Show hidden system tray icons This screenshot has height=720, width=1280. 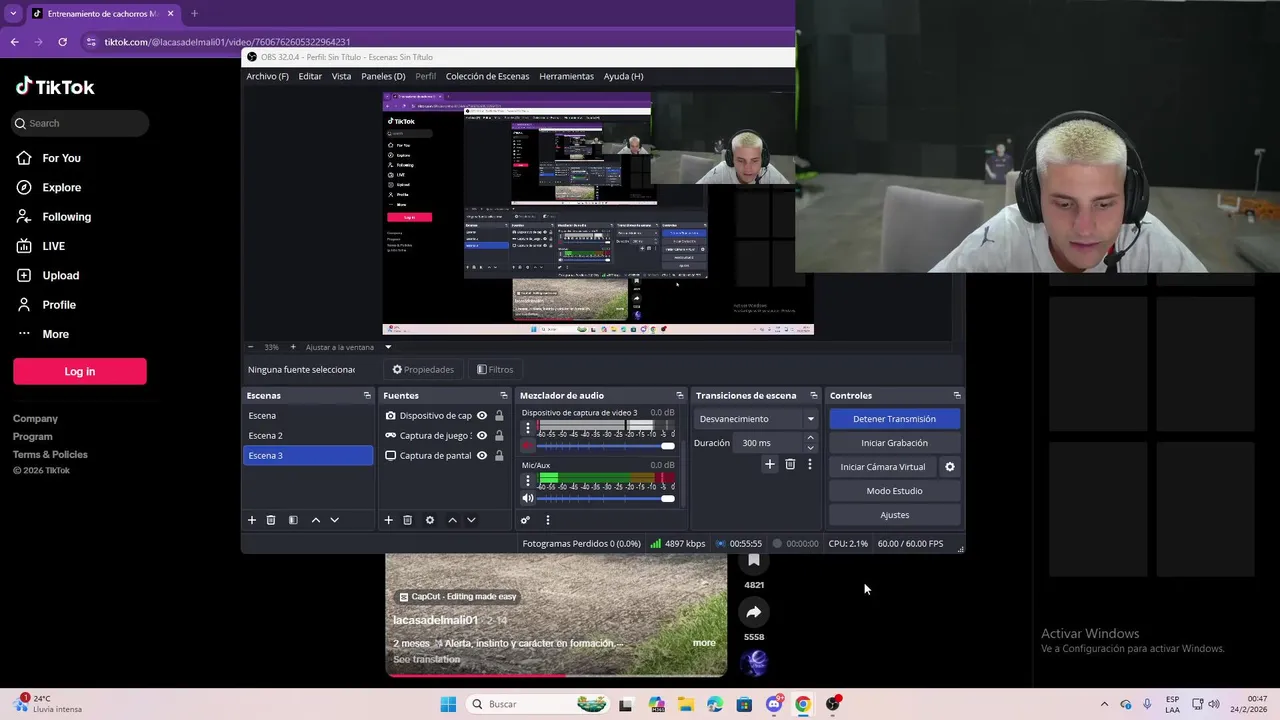click(x=1104, y=704)
